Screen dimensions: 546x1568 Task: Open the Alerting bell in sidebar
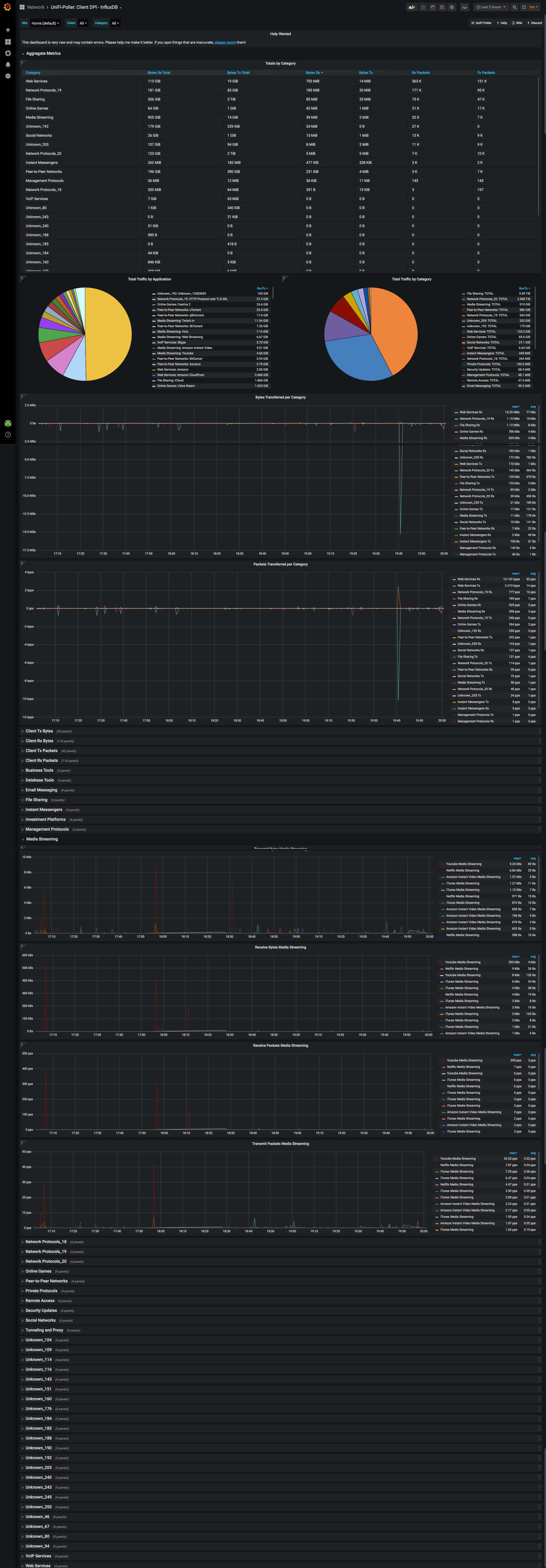8,65
